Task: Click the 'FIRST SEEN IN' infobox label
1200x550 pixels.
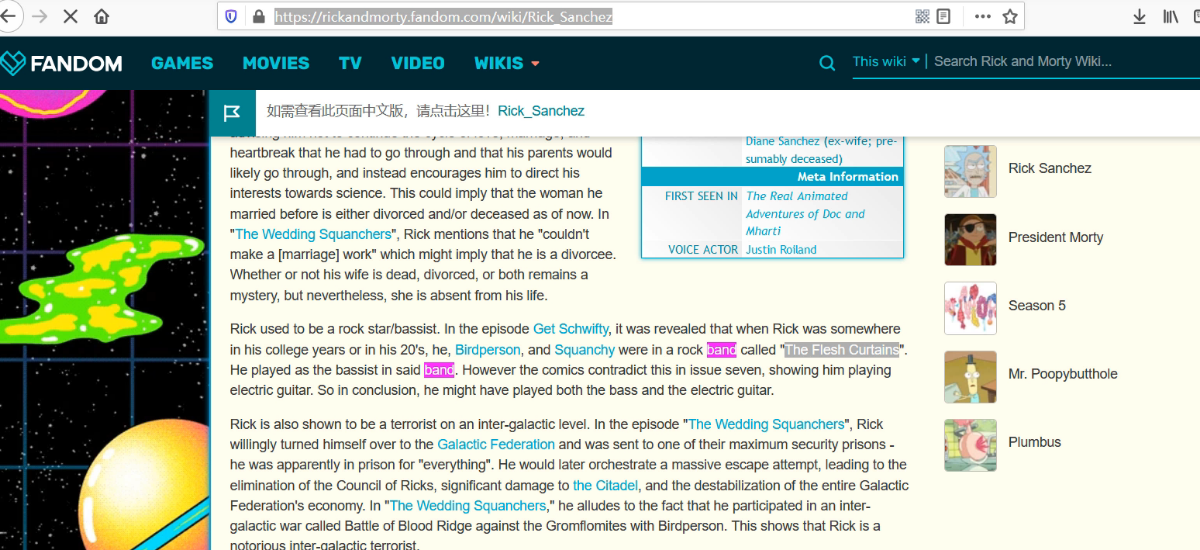Action: point(702,196)
